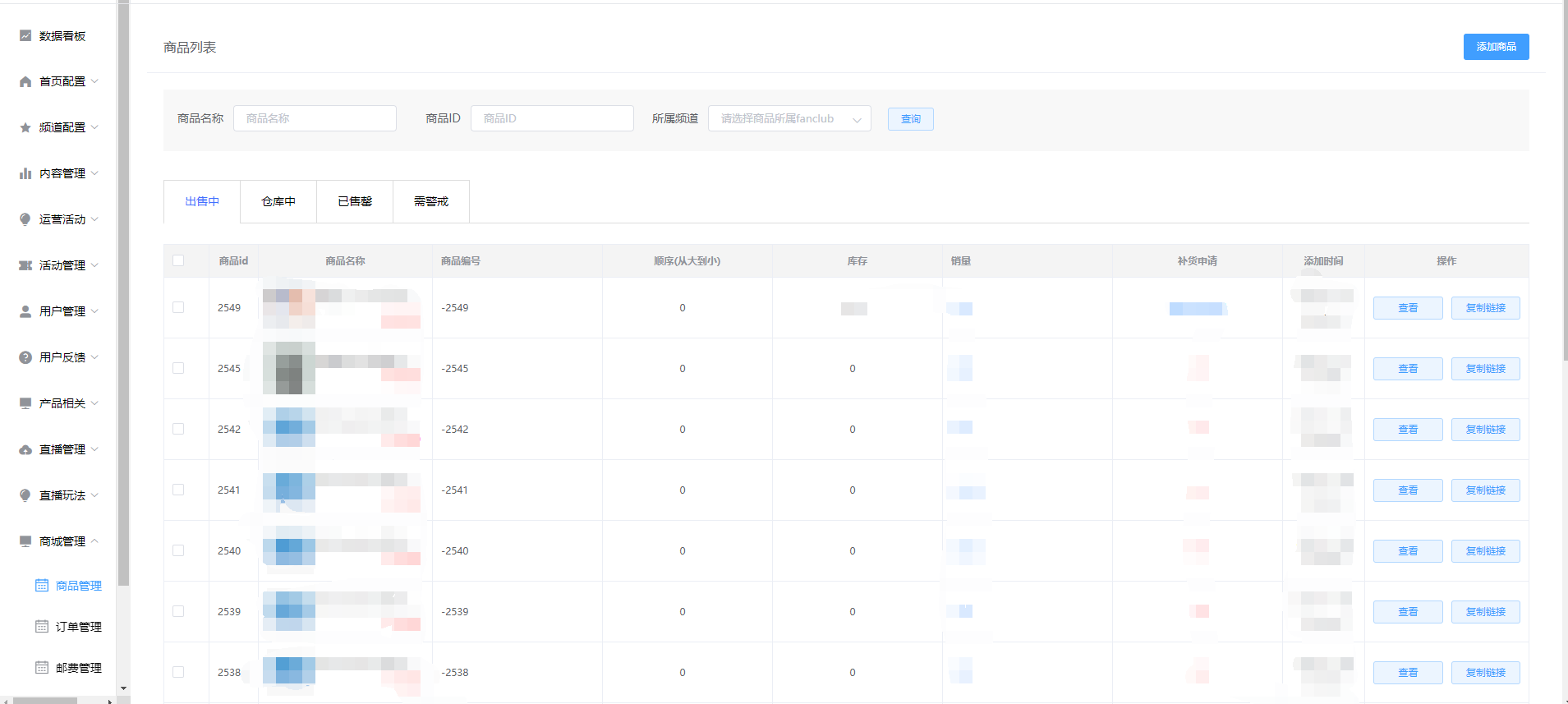Open the 订单管理 menu item
1568x704 pixels.
[x=79, y=627]
